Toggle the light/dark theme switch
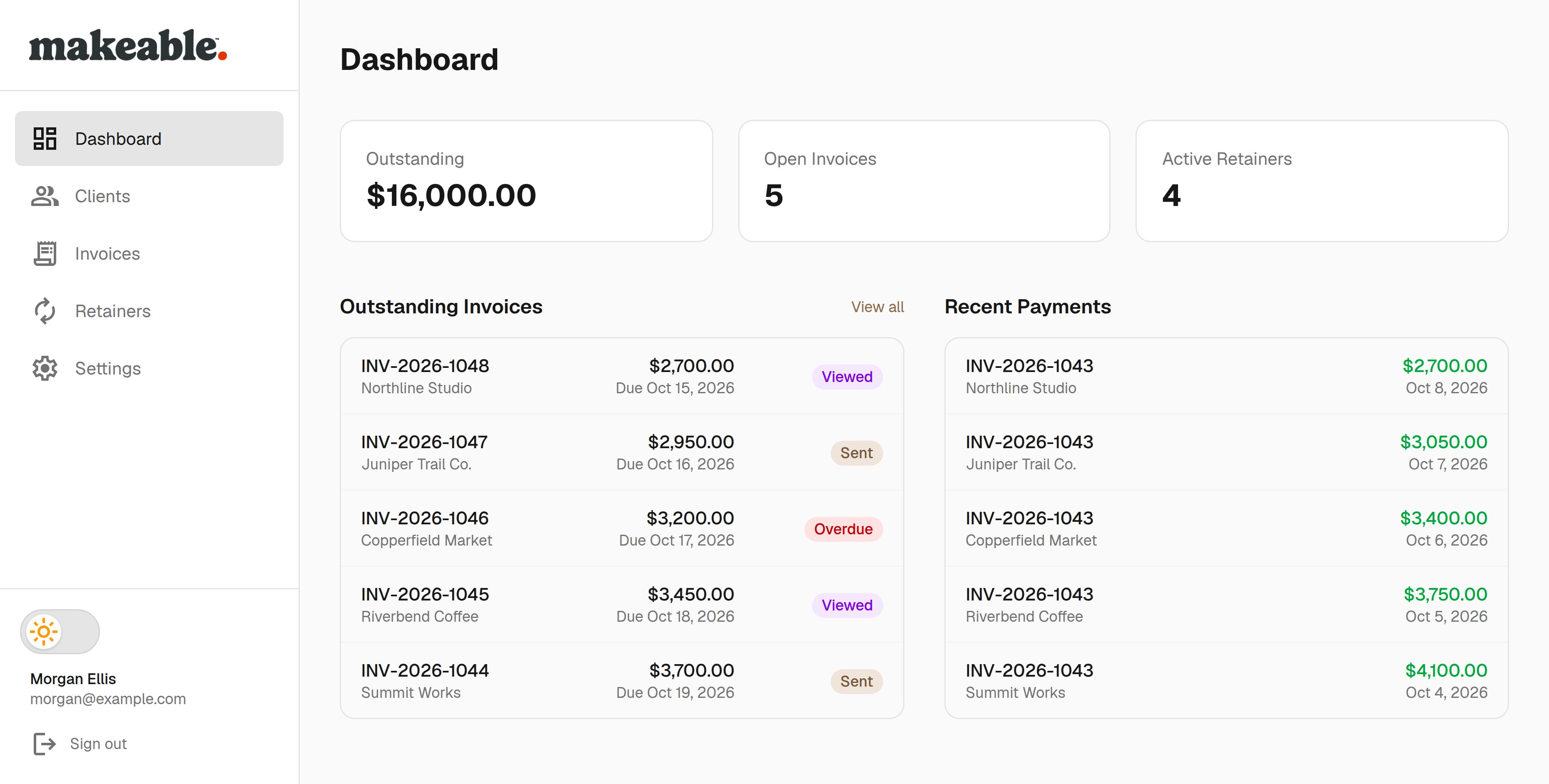 coord(60,631)
